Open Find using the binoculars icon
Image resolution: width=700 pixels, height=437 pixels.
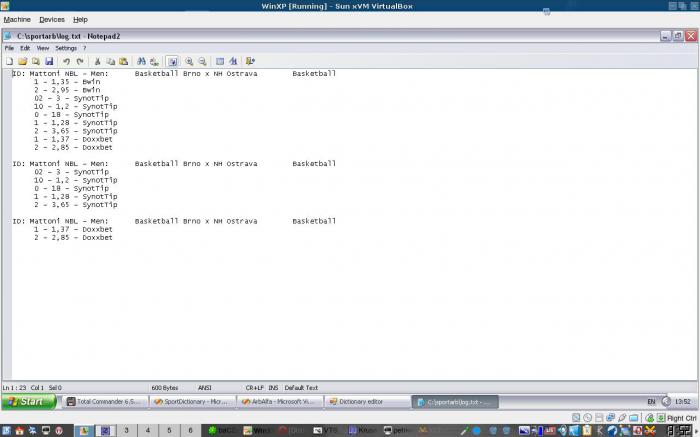[x=141, y=61]
